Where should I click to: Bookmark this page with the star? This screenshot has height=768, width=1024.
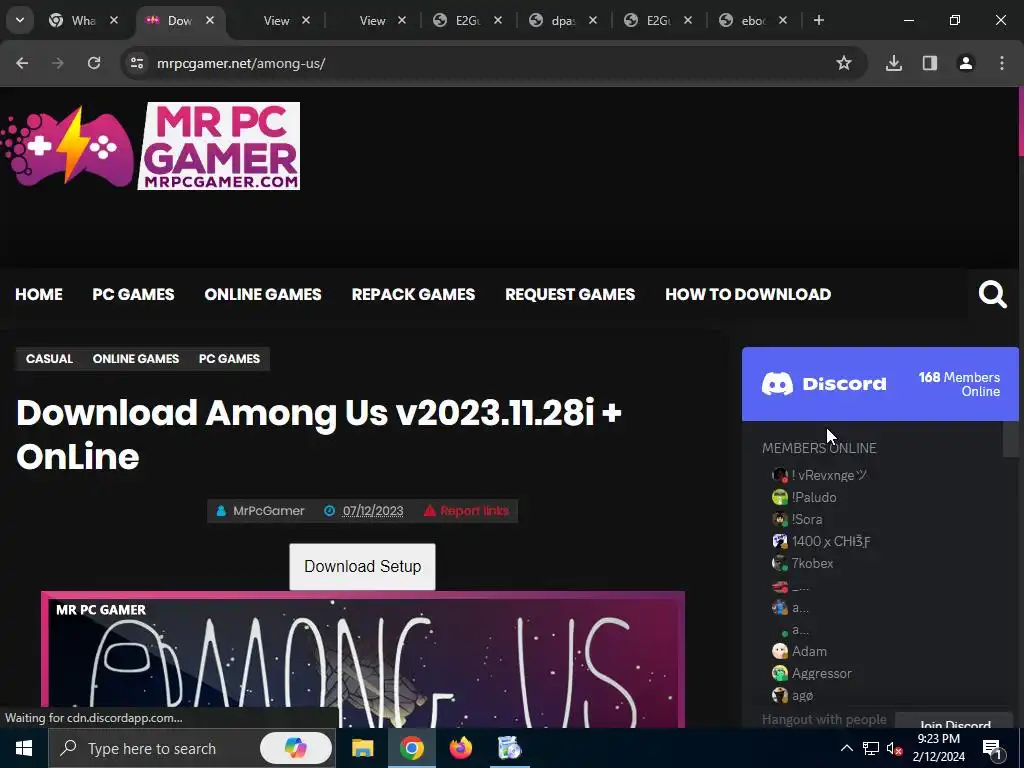click(x=844, y=63)
